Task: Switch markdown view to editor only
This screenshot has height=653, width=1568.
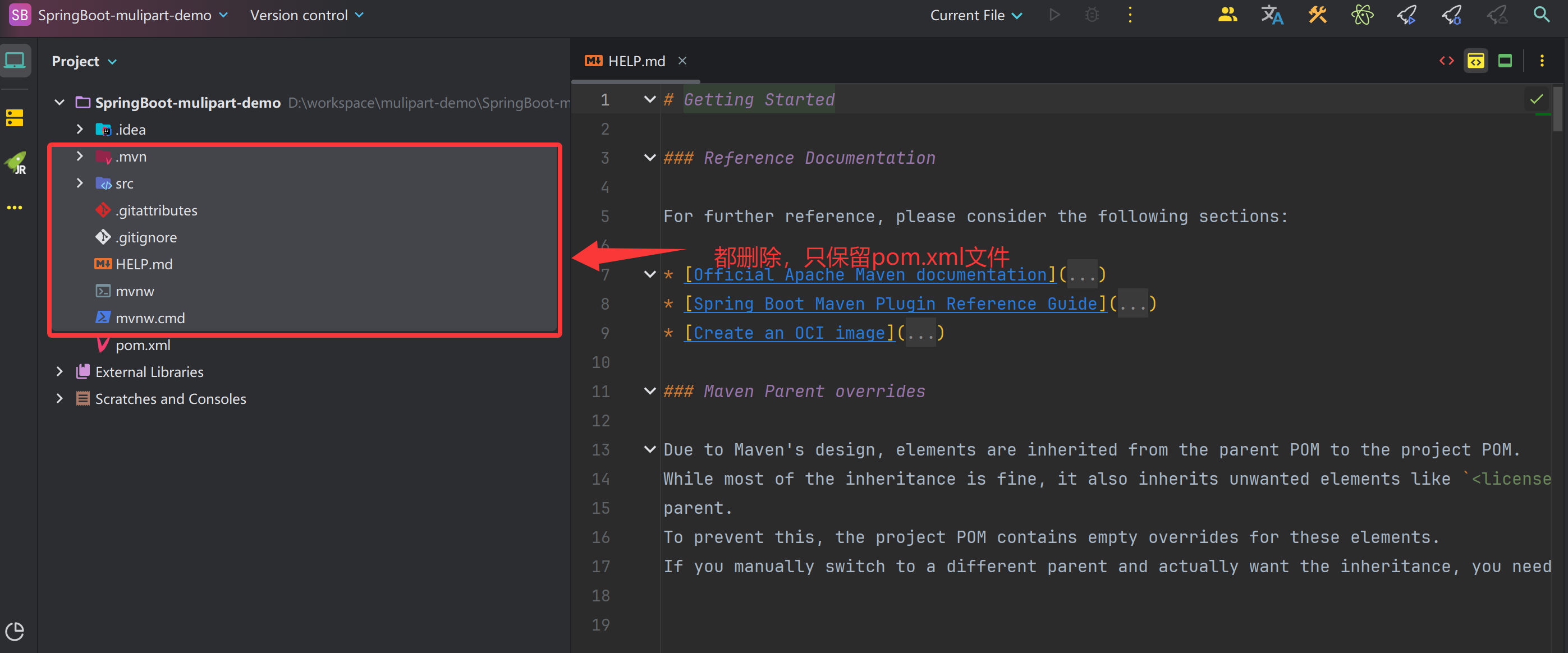Action: [1447, 60]
